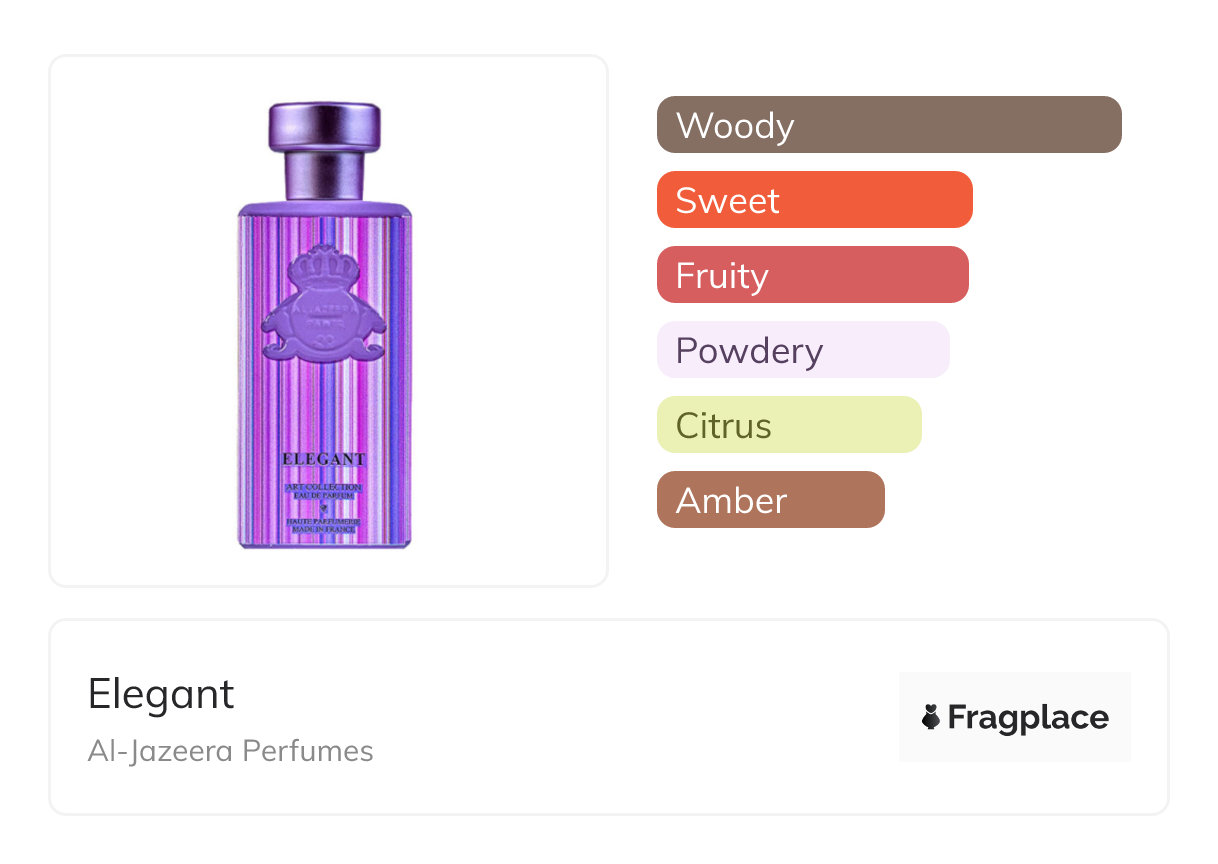Screen dimensions: 1218x864
Task: Click the Fragplace perfume bottle logo icon
Action: [x=931, y=717]
